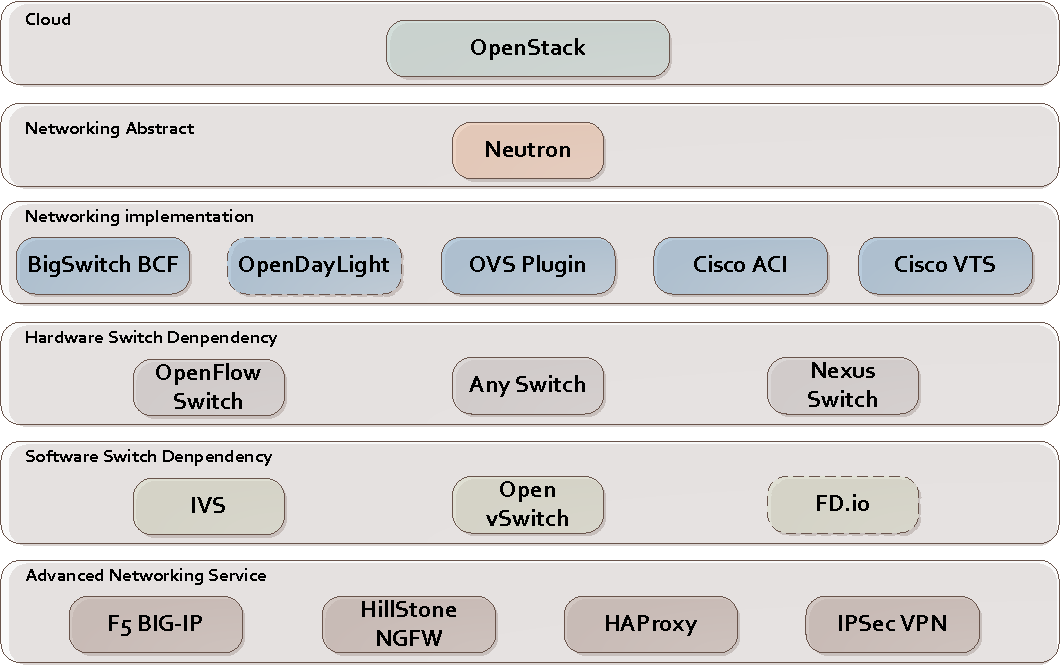Select the F5 BIG-IP box

pos(156,624)
